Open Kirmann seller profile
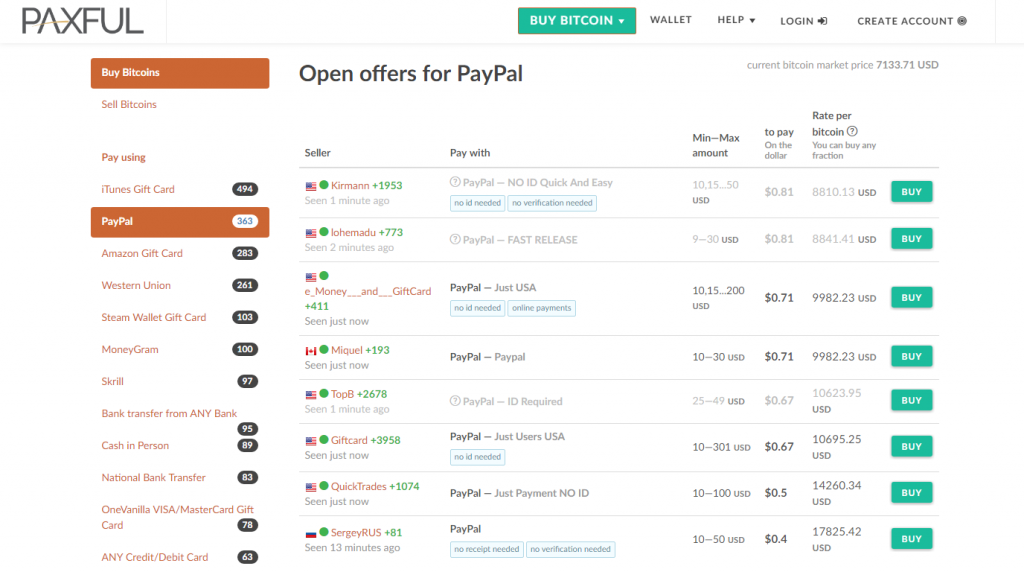 click(350, 185)
